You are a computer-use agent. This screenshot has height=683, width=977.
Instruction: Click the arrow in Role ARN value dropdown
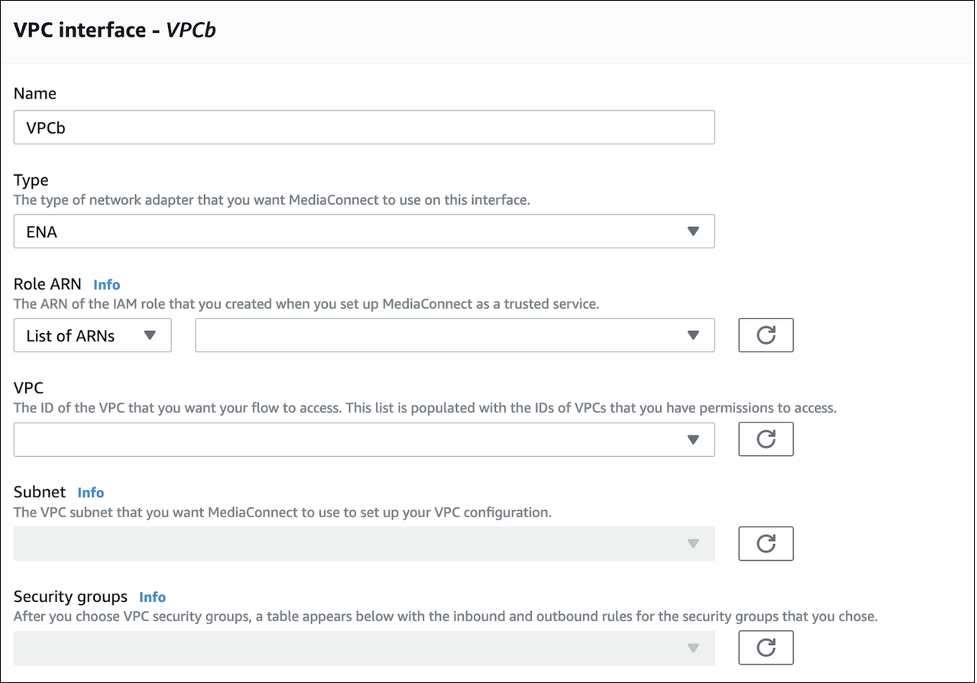[693, 335]
